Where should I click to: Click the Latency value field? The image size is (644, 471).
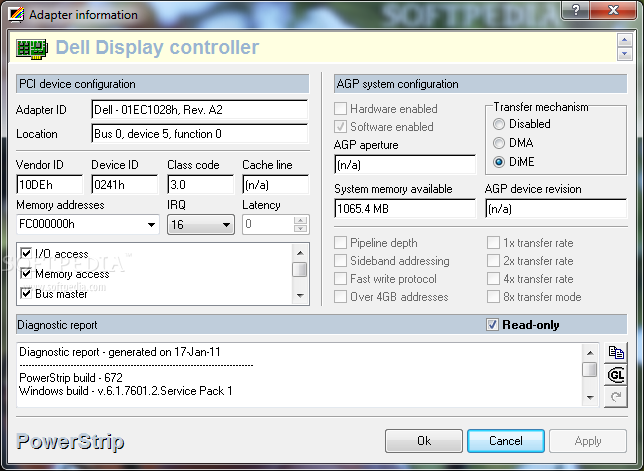coord(269,224)
